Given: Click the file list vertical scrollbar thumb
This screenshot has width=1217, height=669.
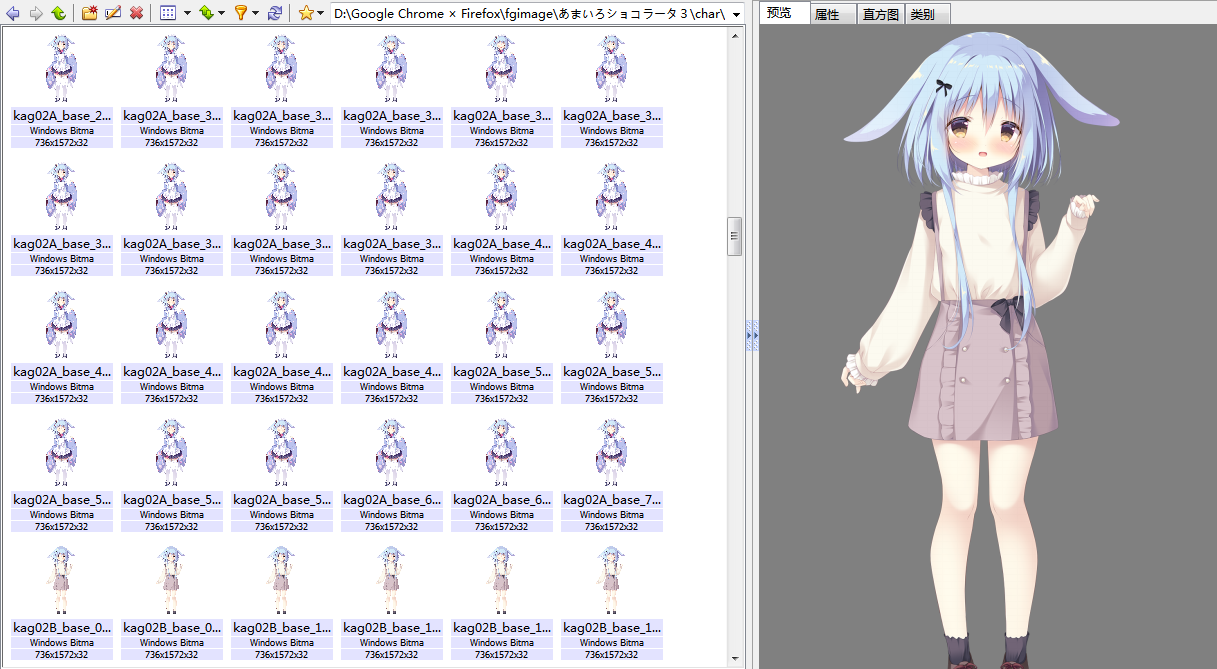Looking at the screenshot, I should [735, 236].
